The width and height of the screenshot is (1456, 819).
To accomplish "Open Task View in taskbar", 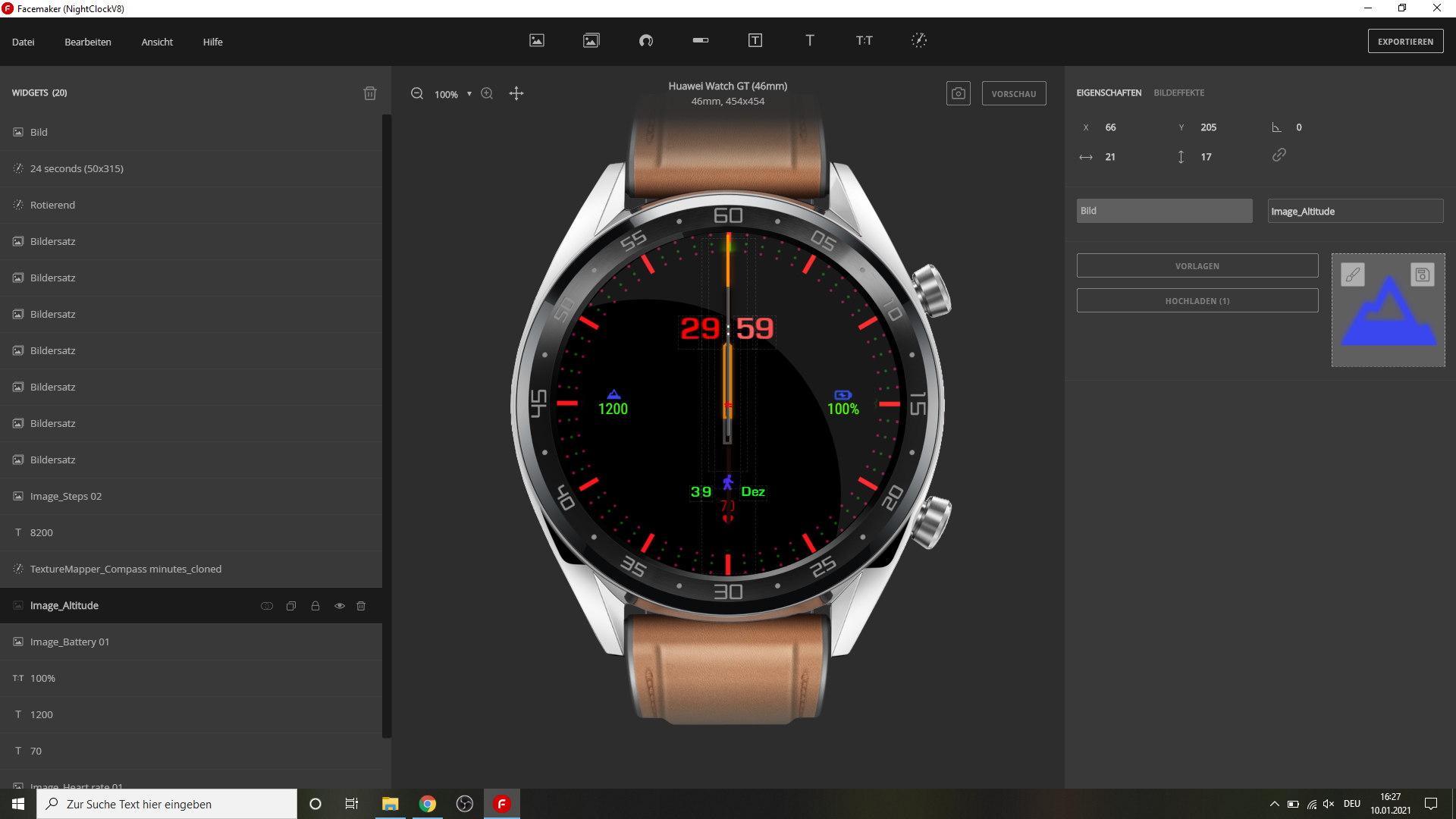I will pyautogui.click(x=351, y=804).
